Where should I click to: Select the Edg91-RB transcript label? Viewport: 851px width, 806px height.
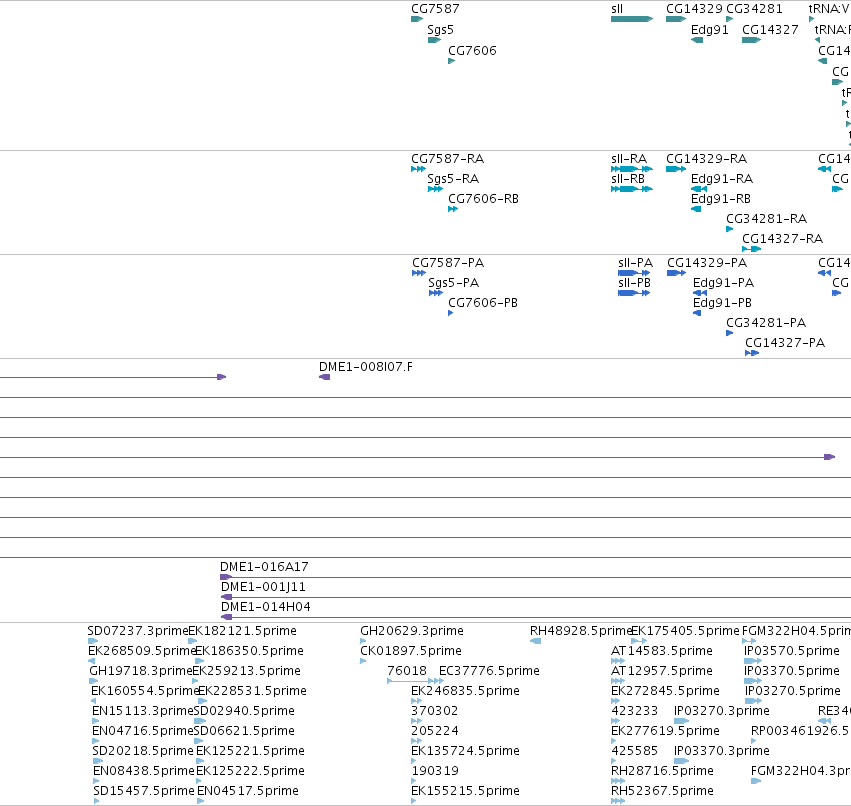[721, 199]
